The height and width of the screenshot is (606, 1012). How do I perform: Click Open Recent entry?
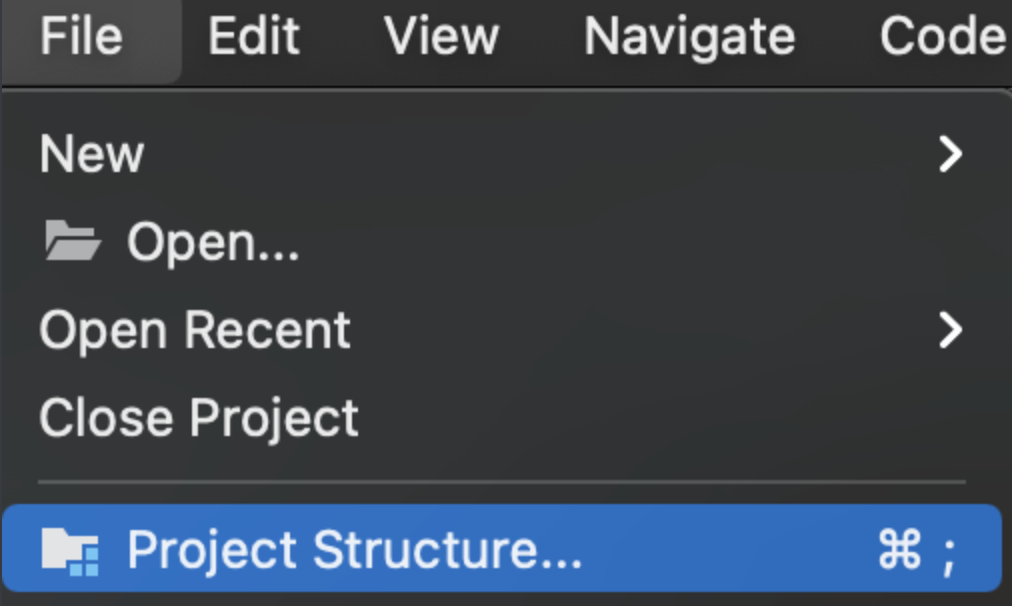[194, 330]
